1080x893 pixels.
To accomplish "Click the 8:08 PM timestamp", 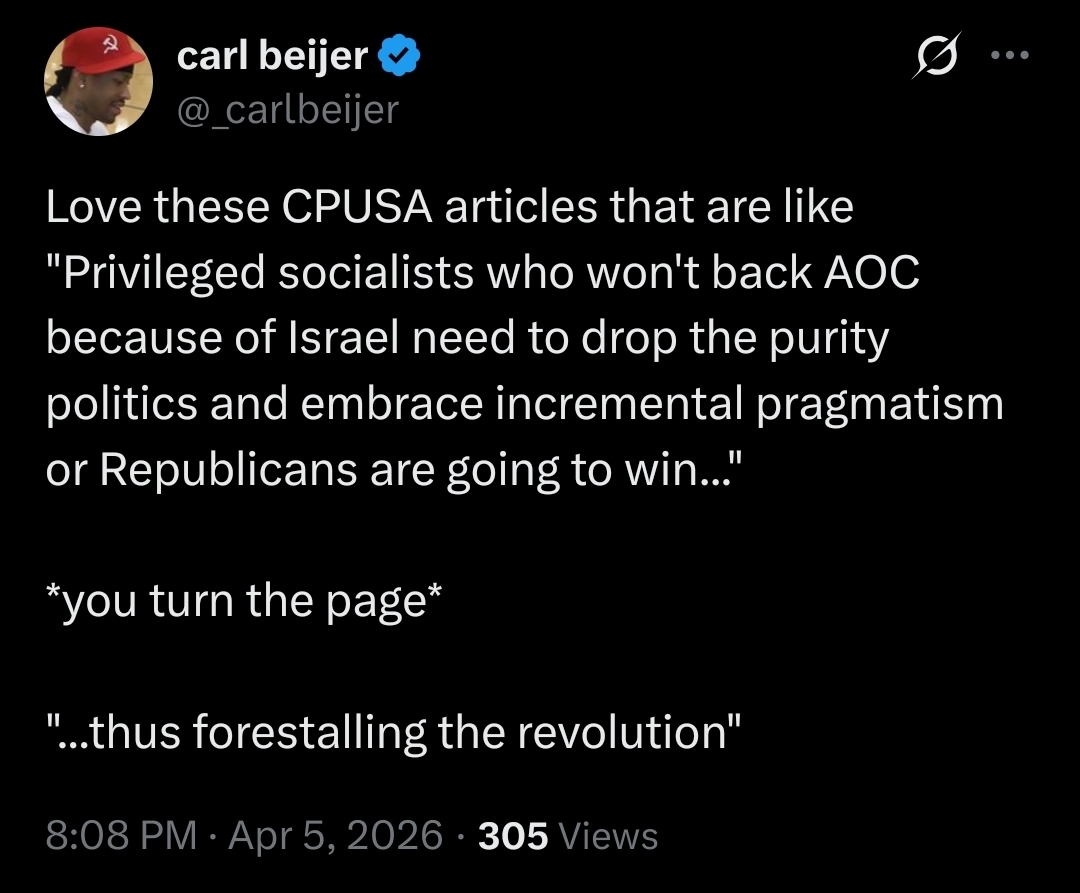I will 122,834.
